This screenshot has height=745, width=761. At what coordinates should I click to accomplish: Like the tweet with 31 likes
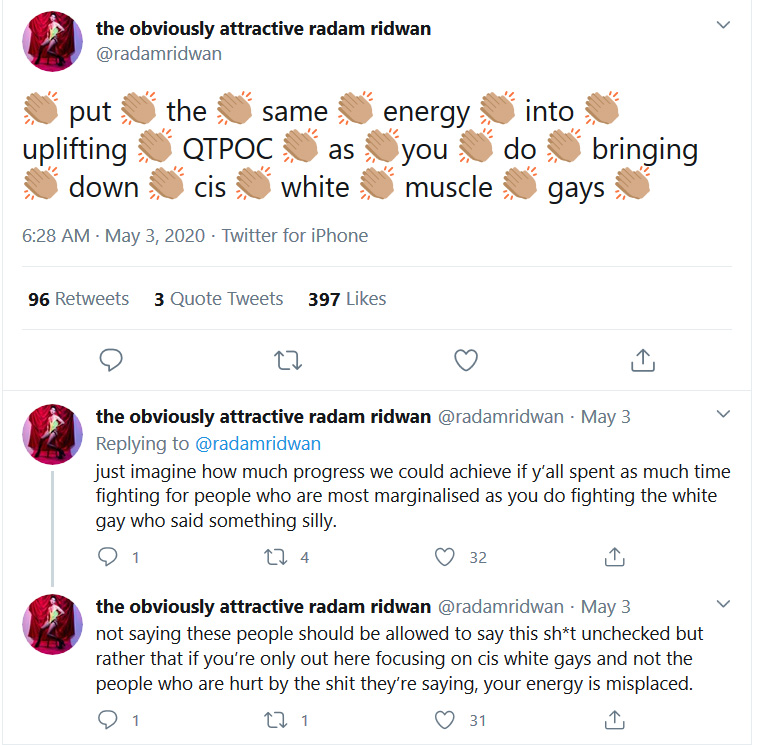coord(445,720)
